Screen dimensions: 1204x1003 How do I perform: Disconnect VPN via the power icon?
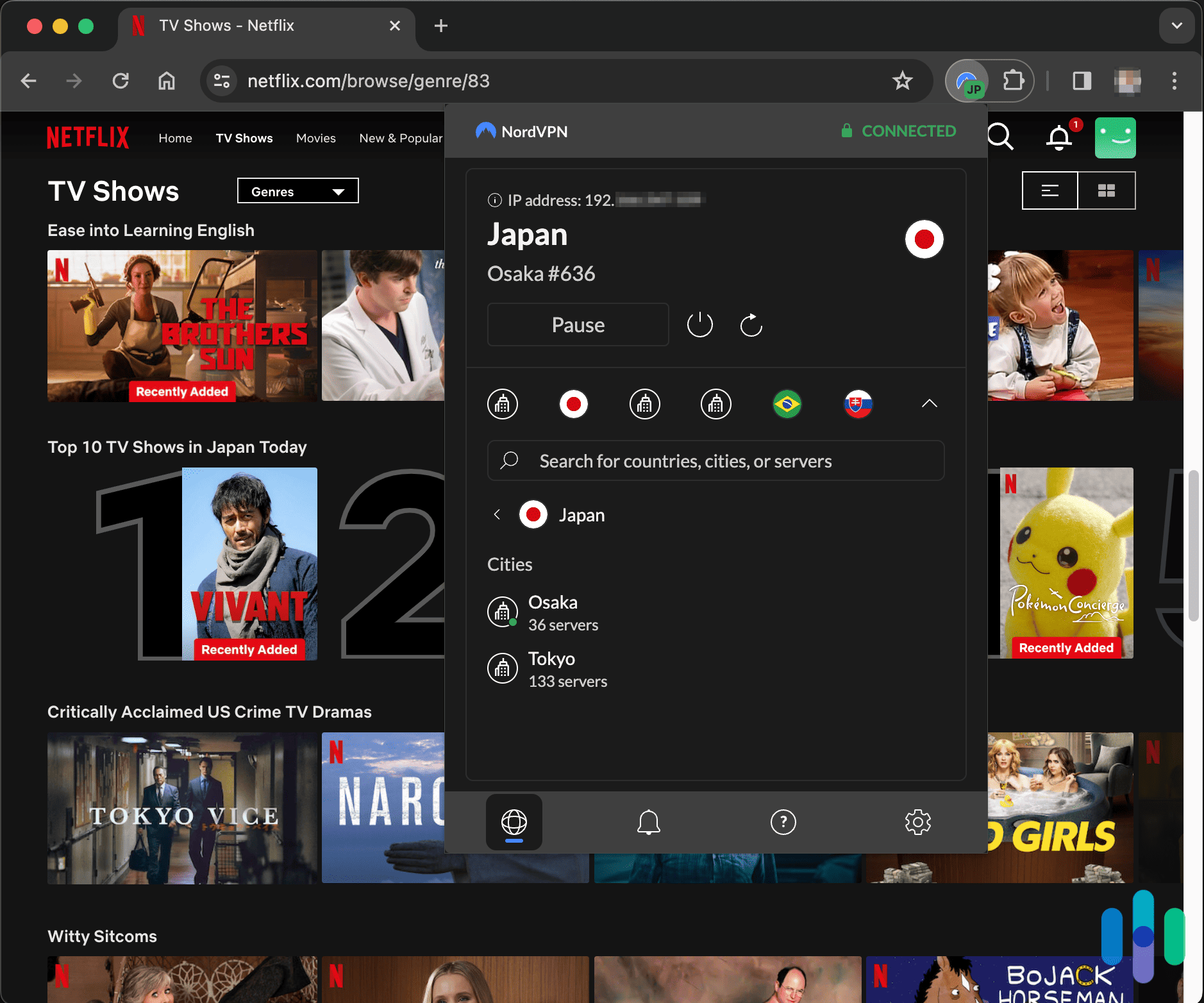pyautogui.click(x=699, y=324)
